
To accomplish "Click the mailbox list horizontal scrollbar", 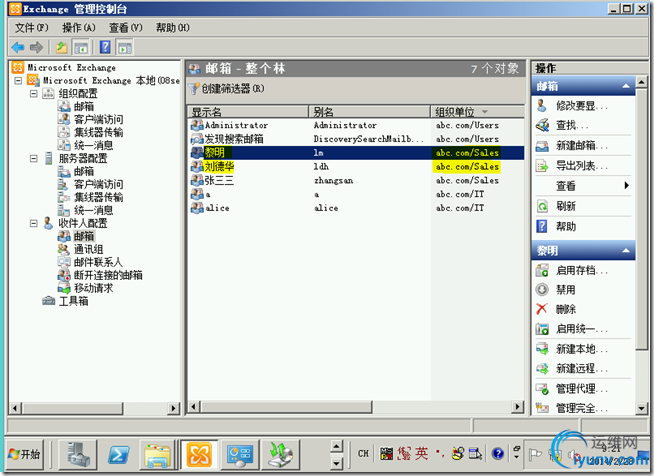I will [x=356, y=406].
